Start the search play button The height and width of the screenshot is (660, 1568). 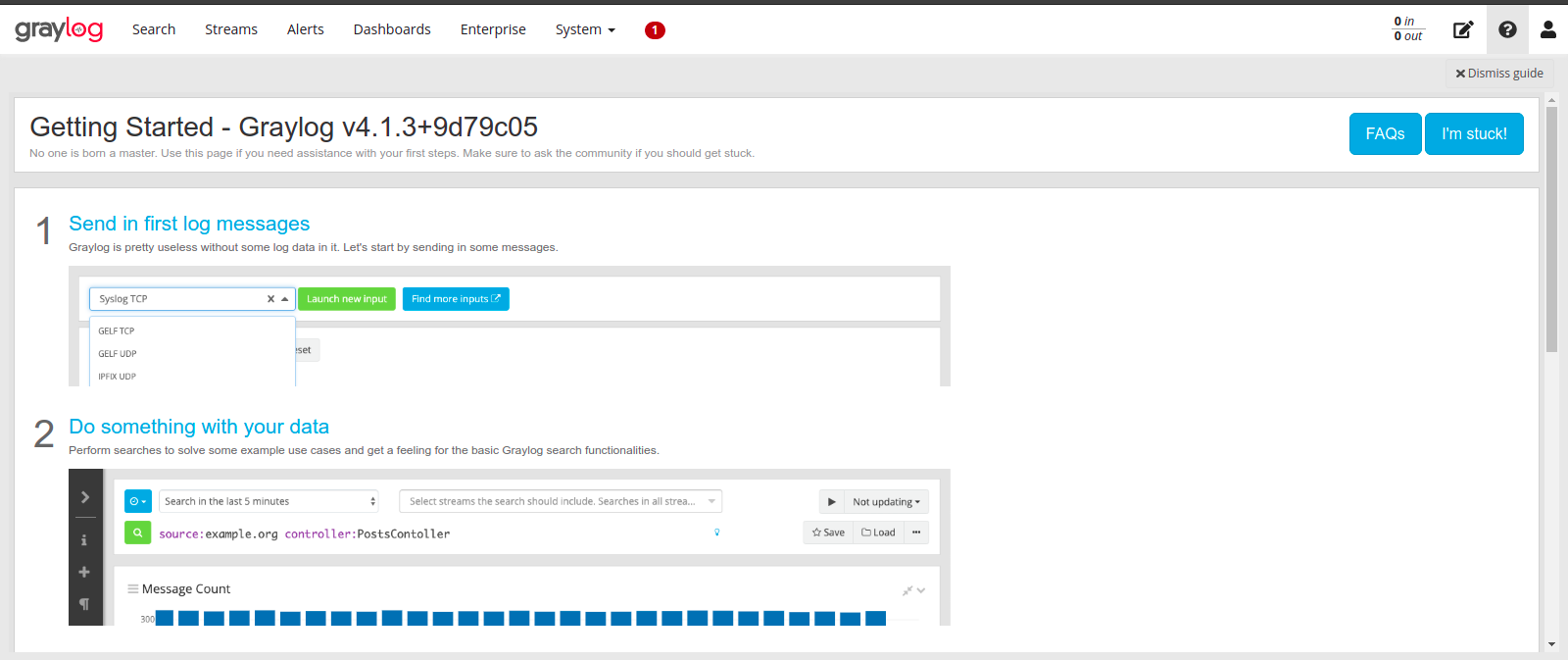[832, 501]
